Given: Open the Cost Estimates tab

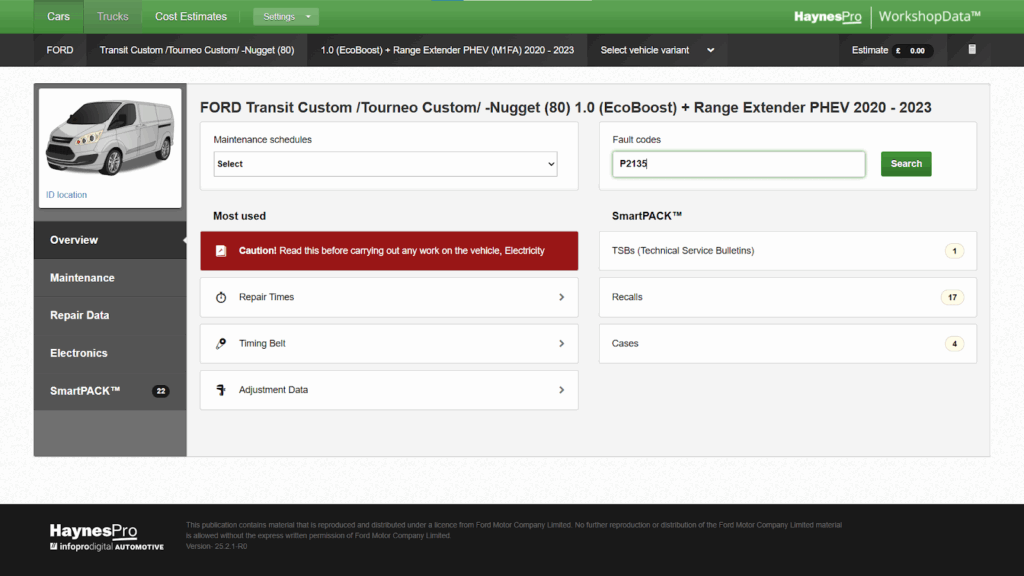Looking at the screenshot, I should point(191,17).
